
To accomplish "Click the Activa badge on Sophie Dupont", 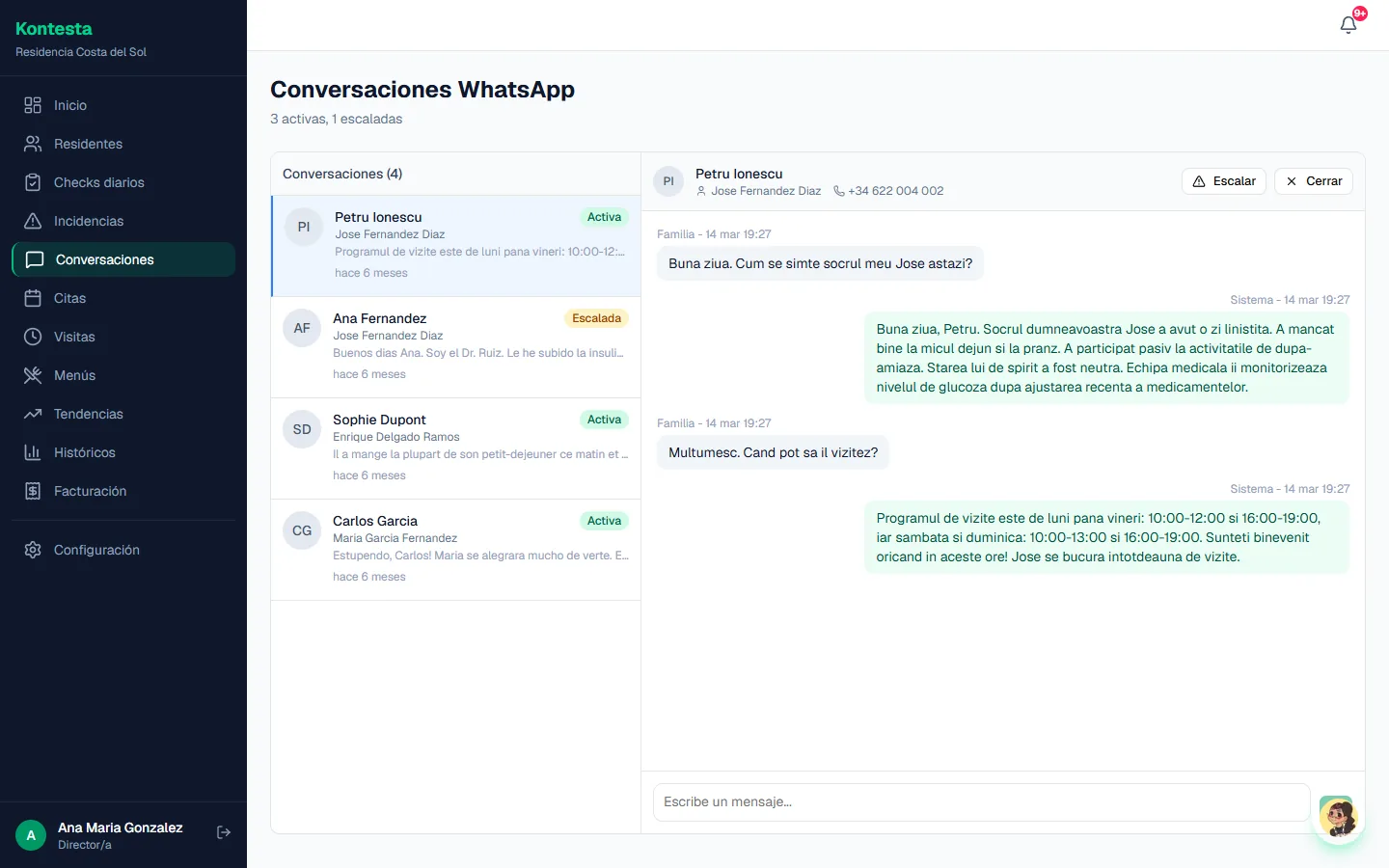I will pos(604,420).
